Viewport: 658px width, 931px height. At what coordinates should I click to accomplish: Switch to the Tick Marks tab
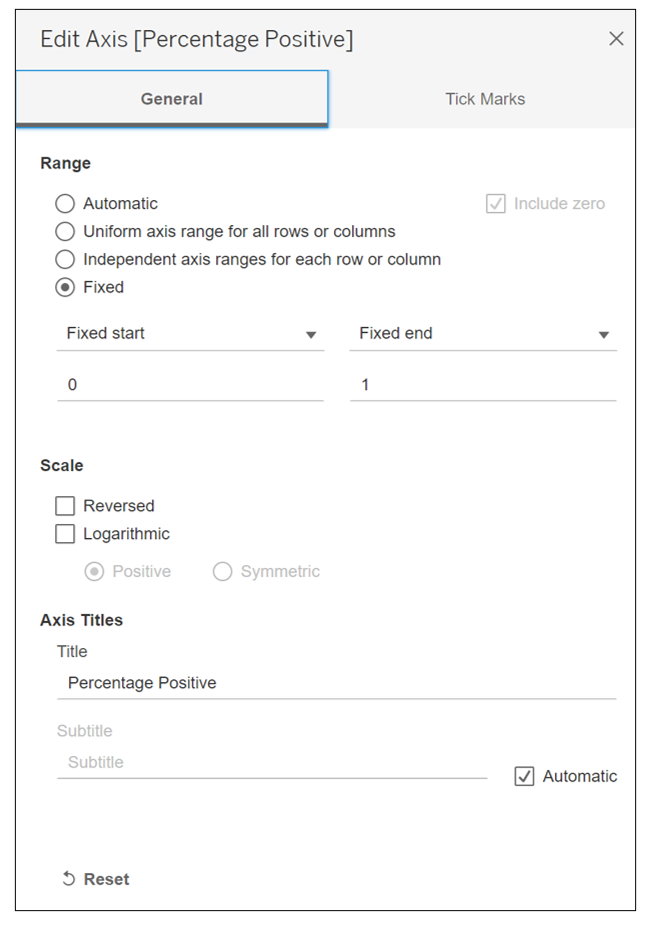pos(485,99)
